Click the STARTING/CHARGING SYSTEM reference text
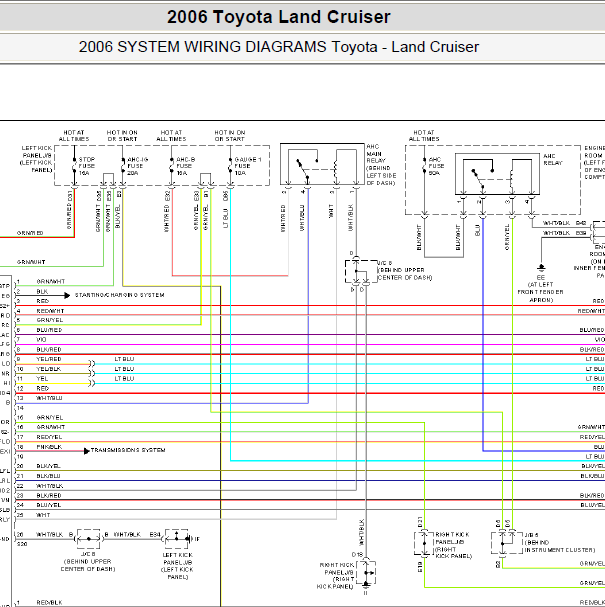Viewport: 605px width, 607px height. coord(120,295)
